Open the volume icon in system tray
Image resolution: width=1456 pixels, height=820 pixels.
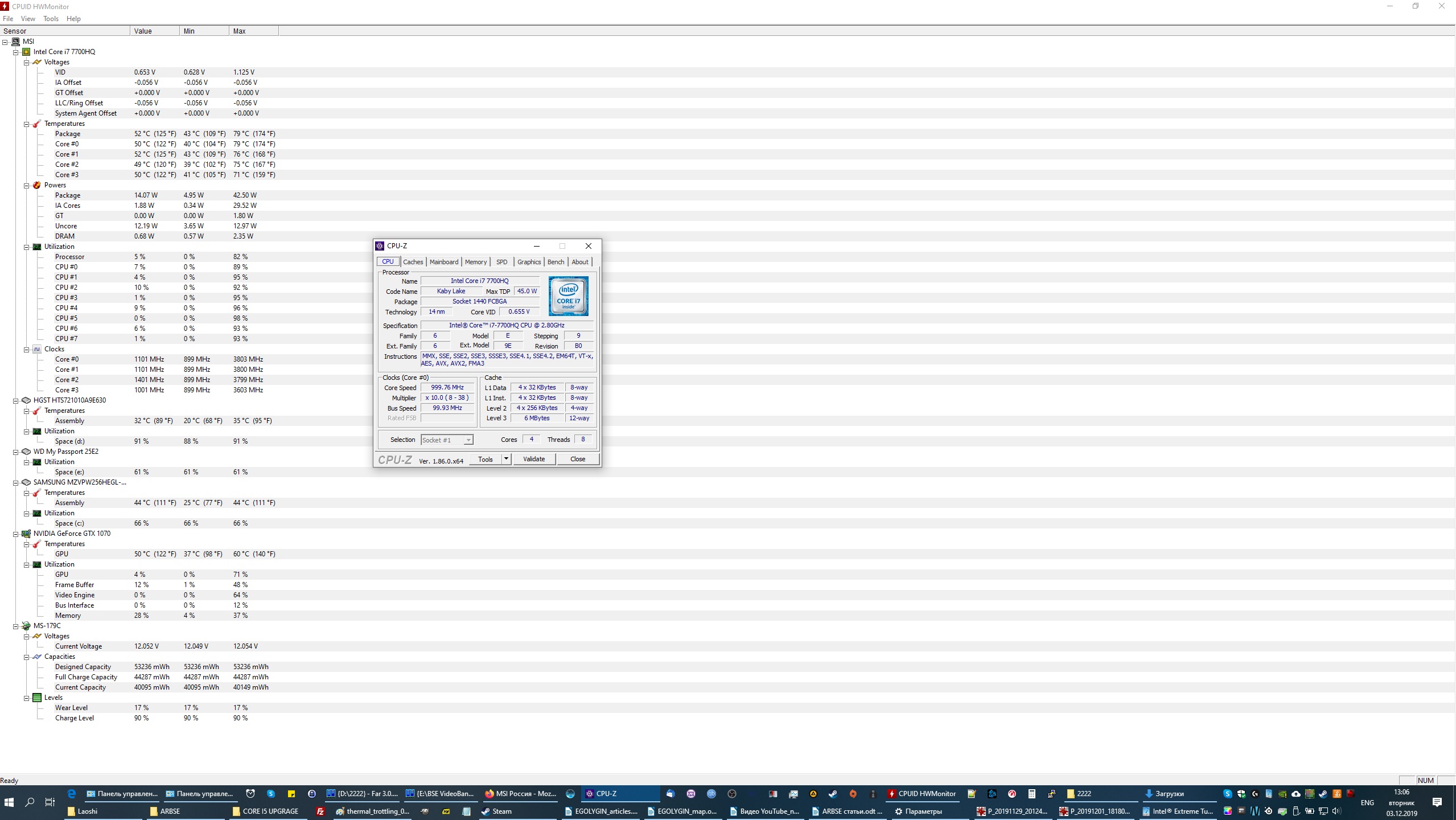[x=1336, y=811]
